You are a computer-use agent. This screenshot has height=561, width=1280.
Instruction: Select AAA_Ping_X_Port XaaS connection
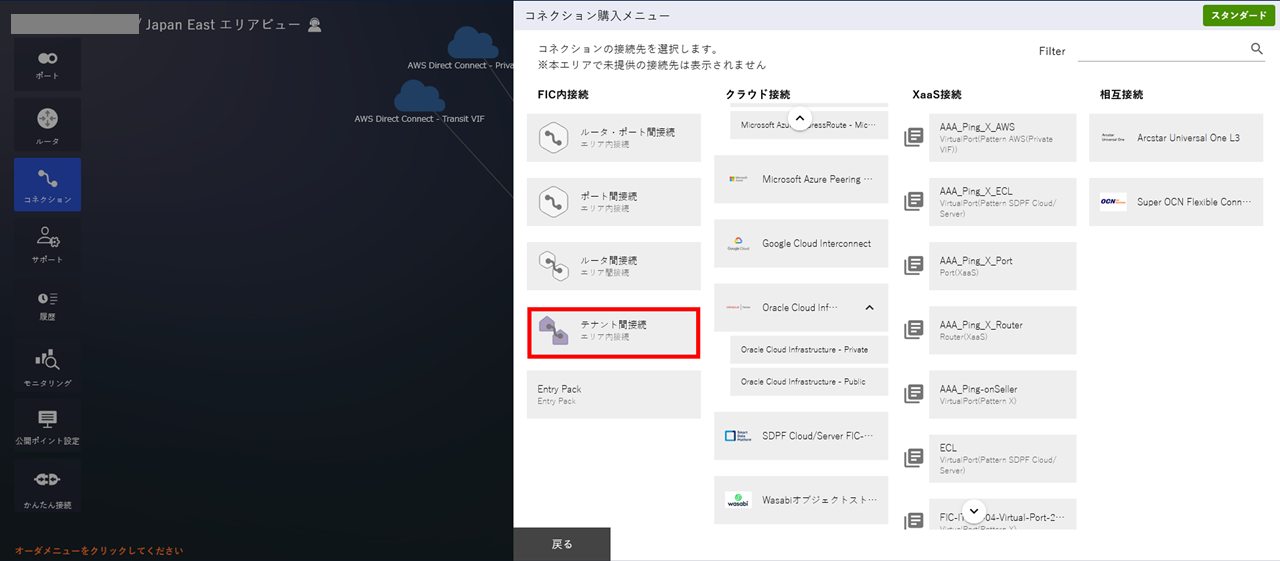pyautogui.click(x=1002, y=266)
